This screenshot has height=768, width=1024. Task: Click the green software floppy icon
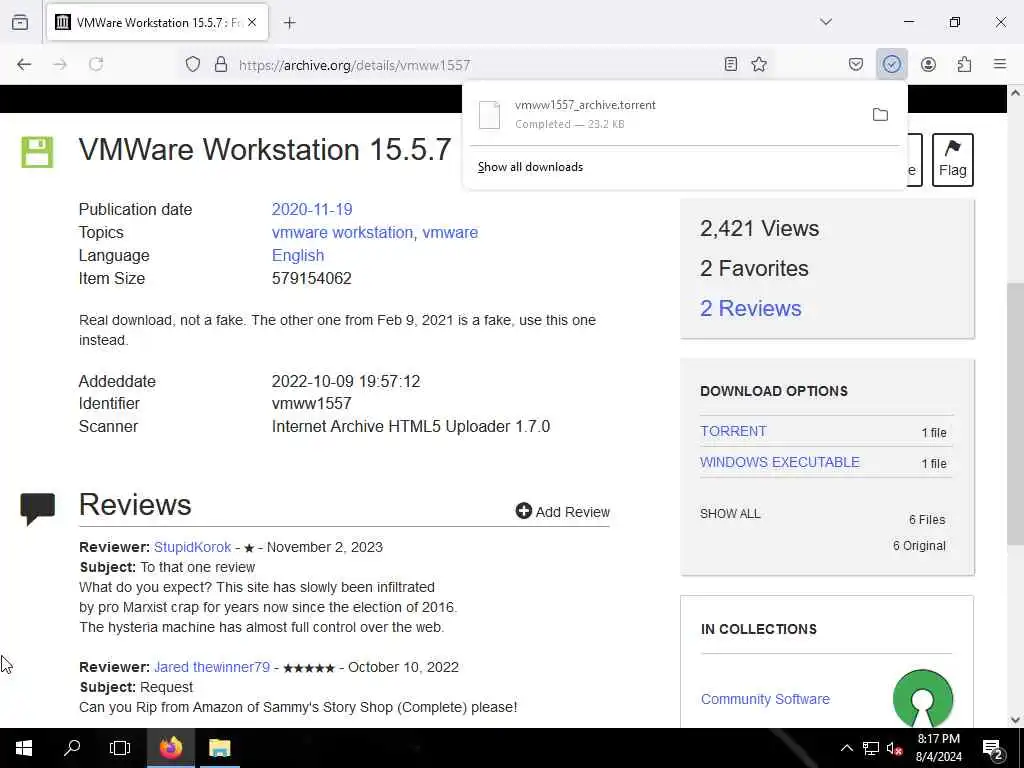(x=37, y=152)
